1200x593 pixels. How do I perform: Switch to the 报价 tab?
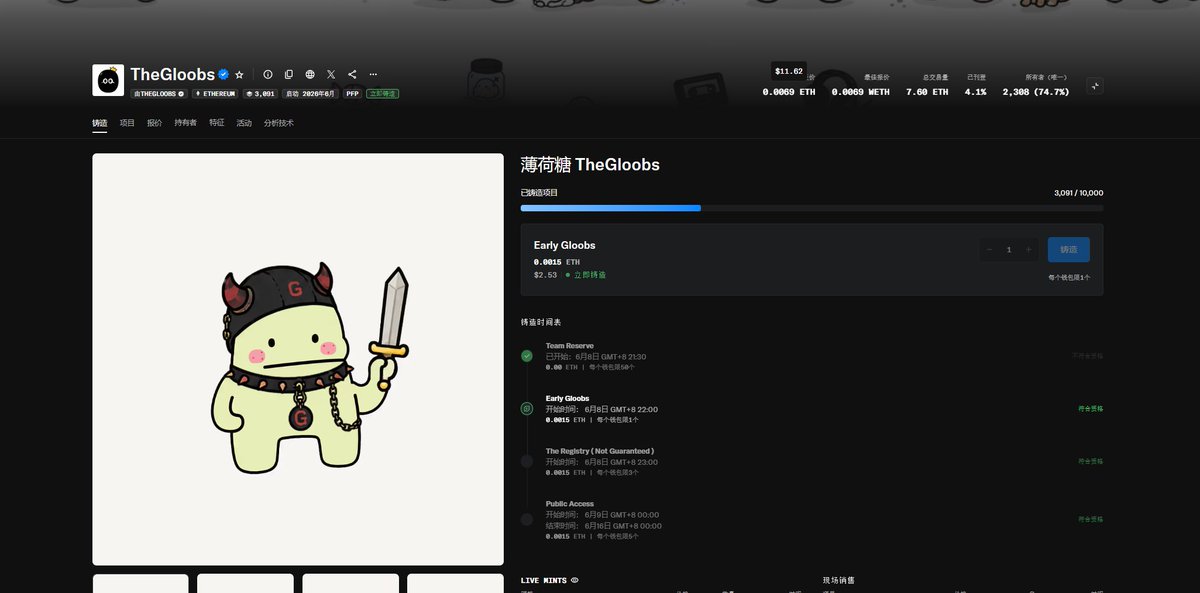154,123
